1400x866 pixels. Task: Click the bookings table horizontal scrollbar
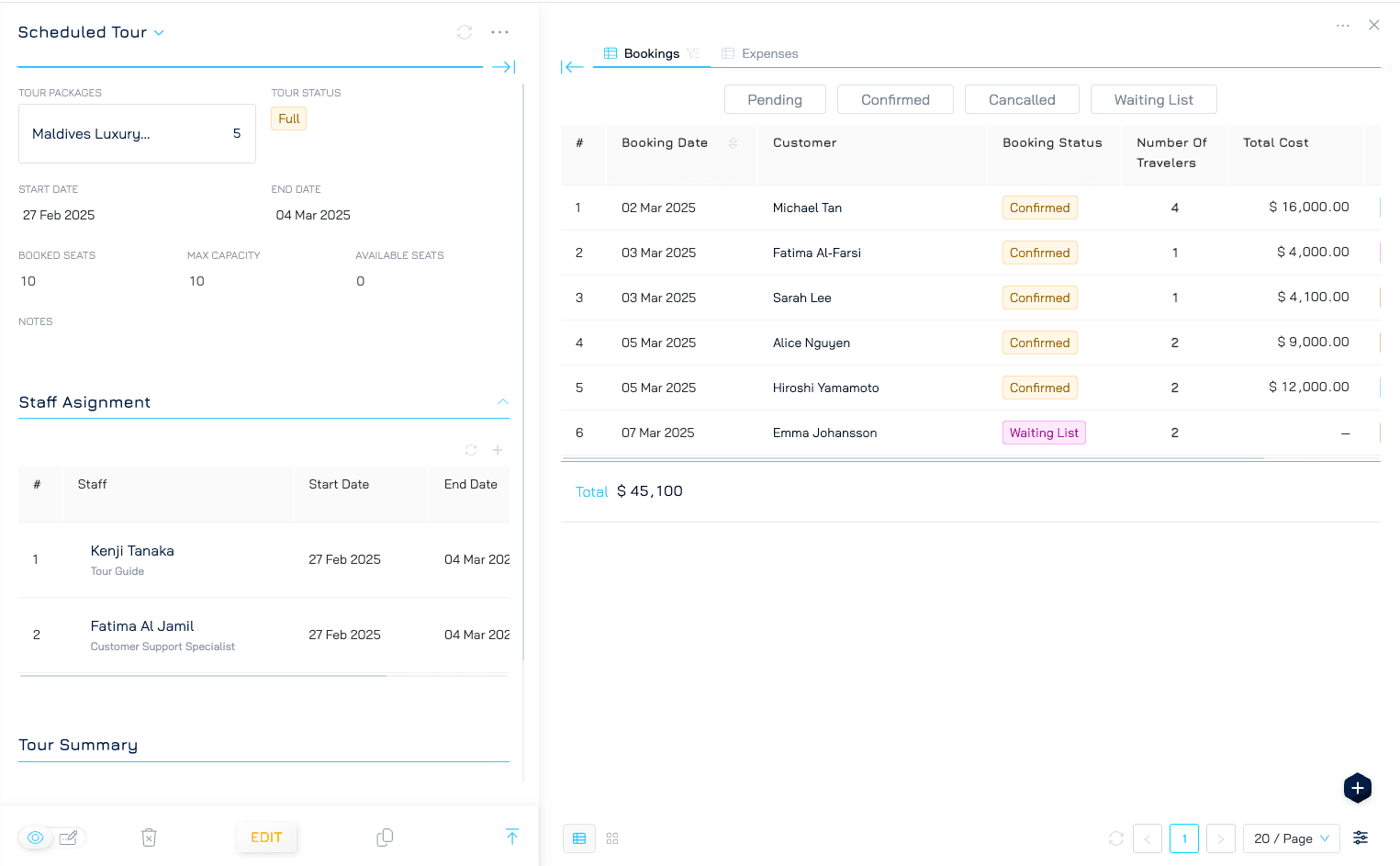point(913,458)
